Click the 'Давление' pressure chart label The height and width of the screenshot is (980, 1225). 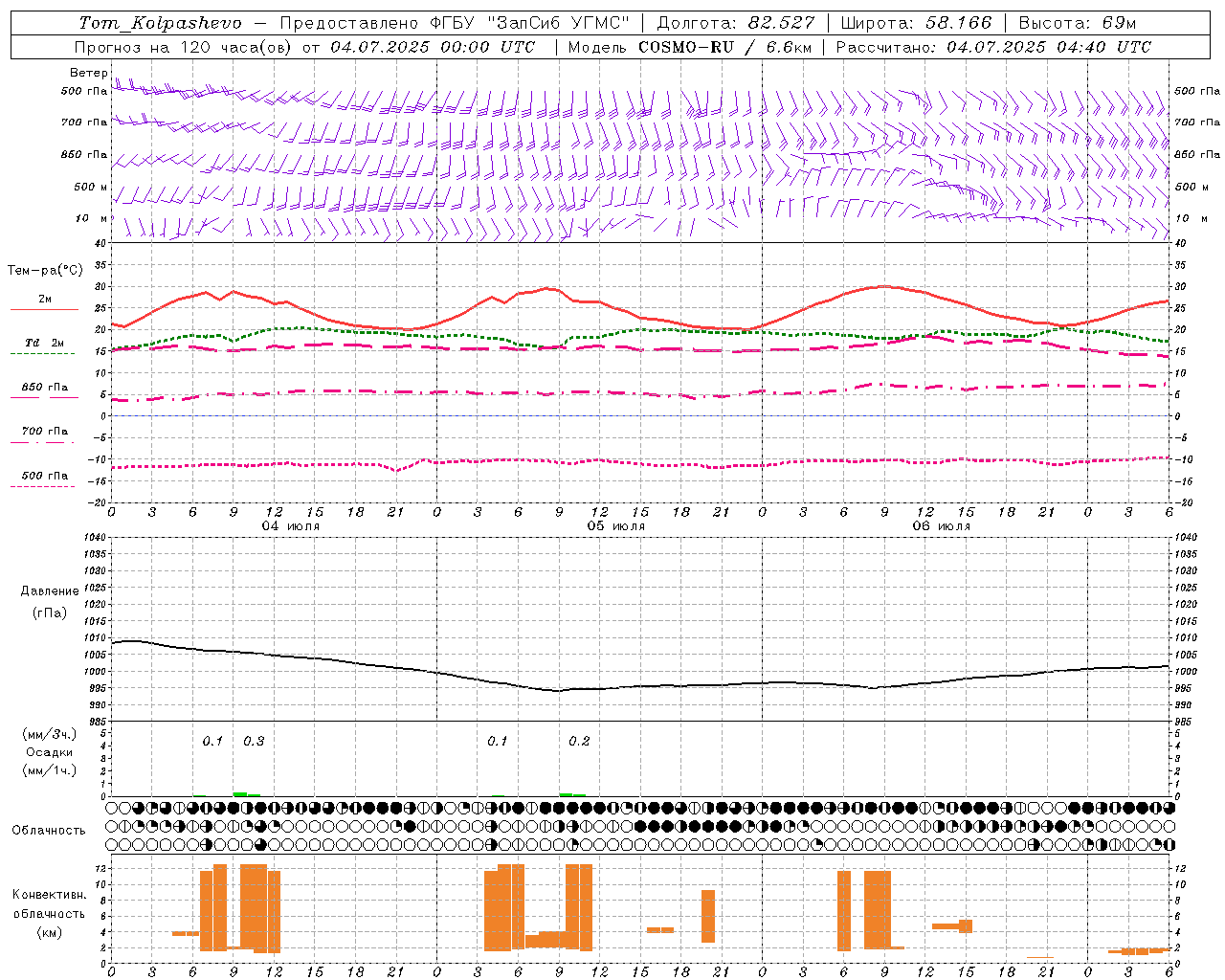pos(50,591)
